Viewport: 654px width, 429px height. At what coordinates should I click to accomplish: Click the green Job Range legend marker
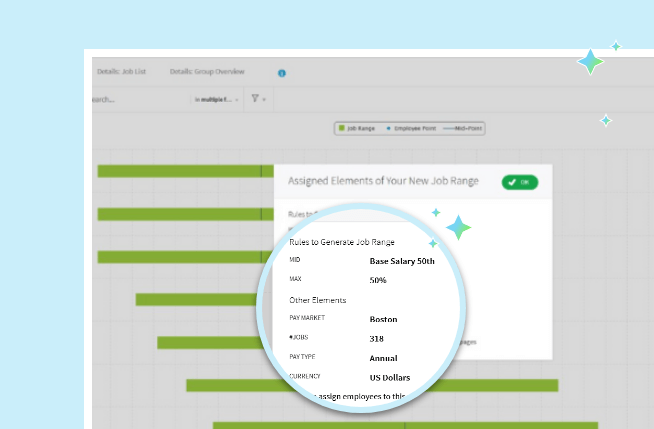342,129
